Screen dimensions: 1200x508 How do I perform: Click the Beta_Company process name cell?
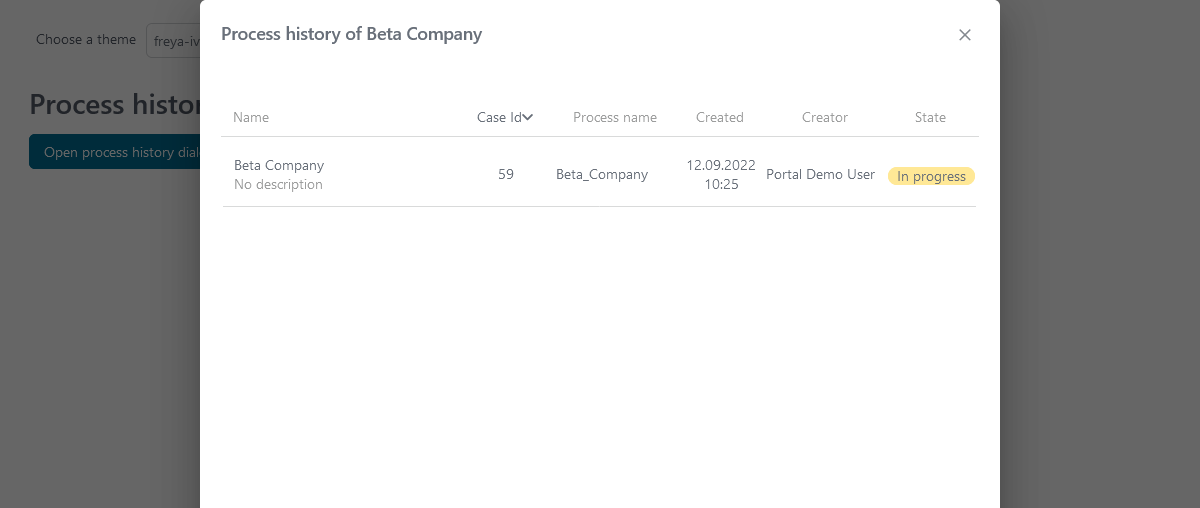(602, 174)
